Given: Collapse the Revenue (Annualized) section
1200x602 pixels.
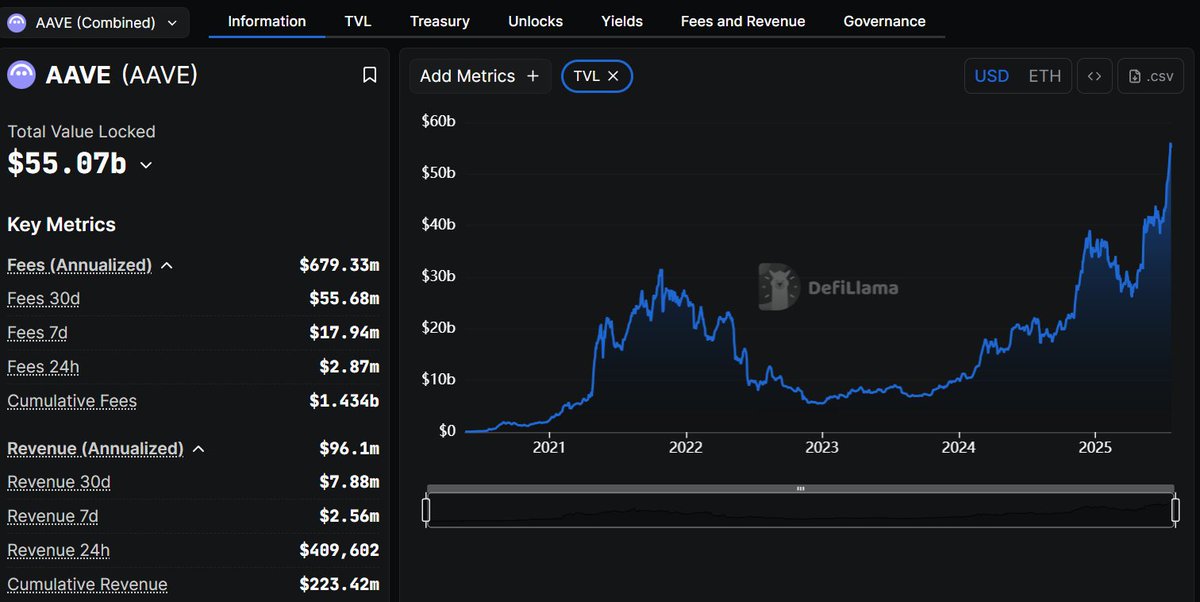Looking at the screenshot, I should (198, 449).
